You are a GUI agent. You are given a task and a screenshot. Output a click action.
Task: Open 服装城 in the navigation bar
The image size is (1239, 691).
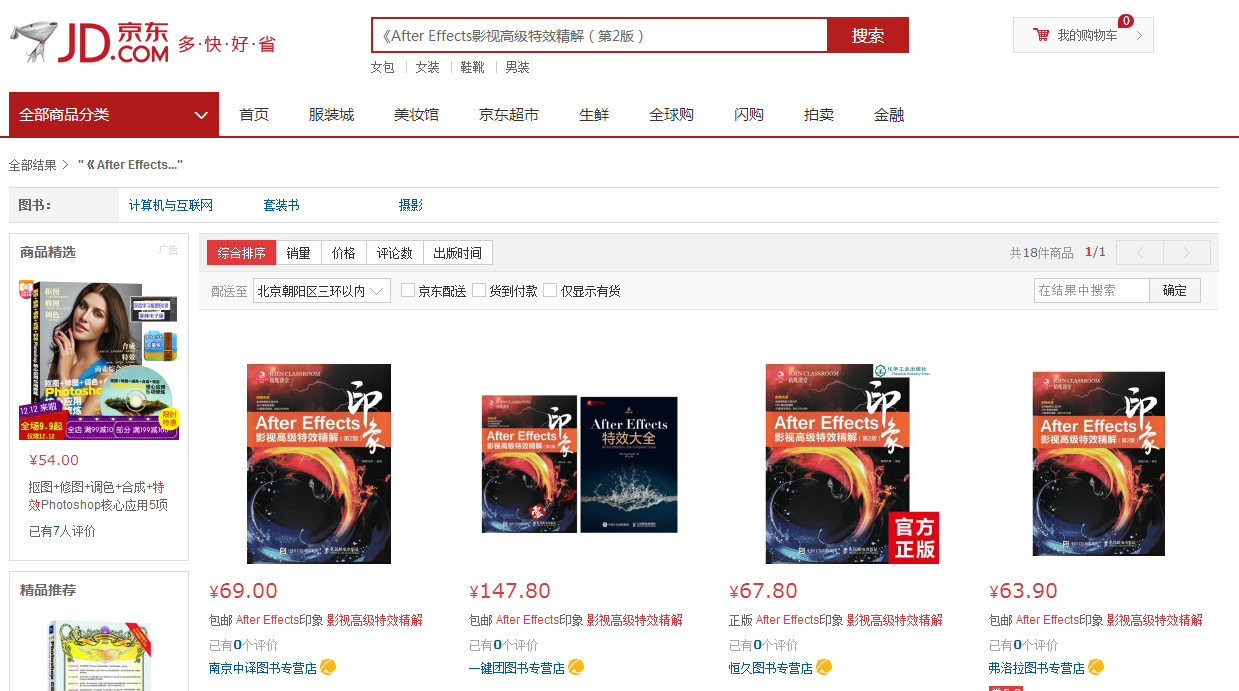tap(331, 114)
